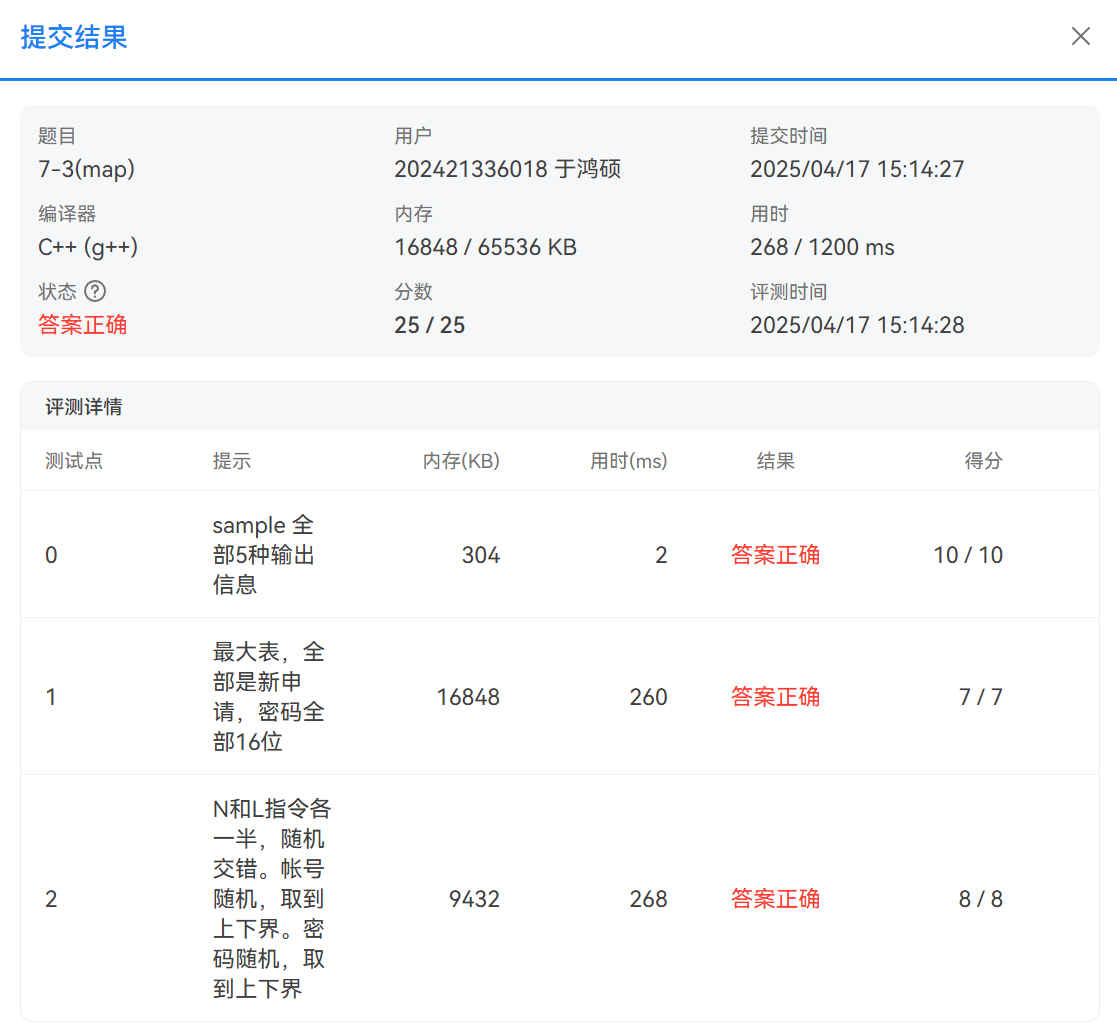Click the C++ (g++) compiler value
The image size is (1117, 1023).
click(x=88, y=247)
